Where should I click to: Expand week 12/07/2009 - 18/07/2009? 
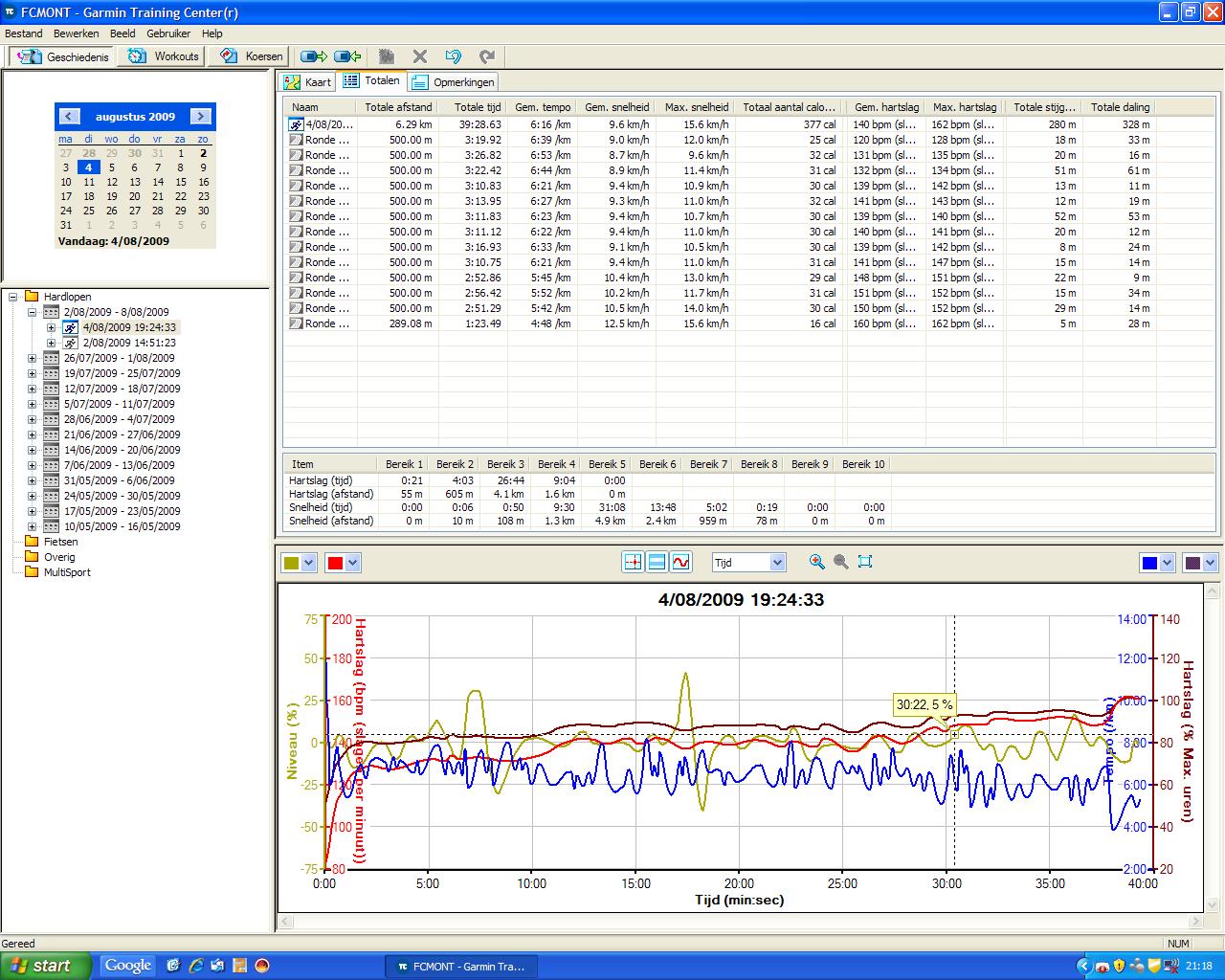(x=32, y=389)
